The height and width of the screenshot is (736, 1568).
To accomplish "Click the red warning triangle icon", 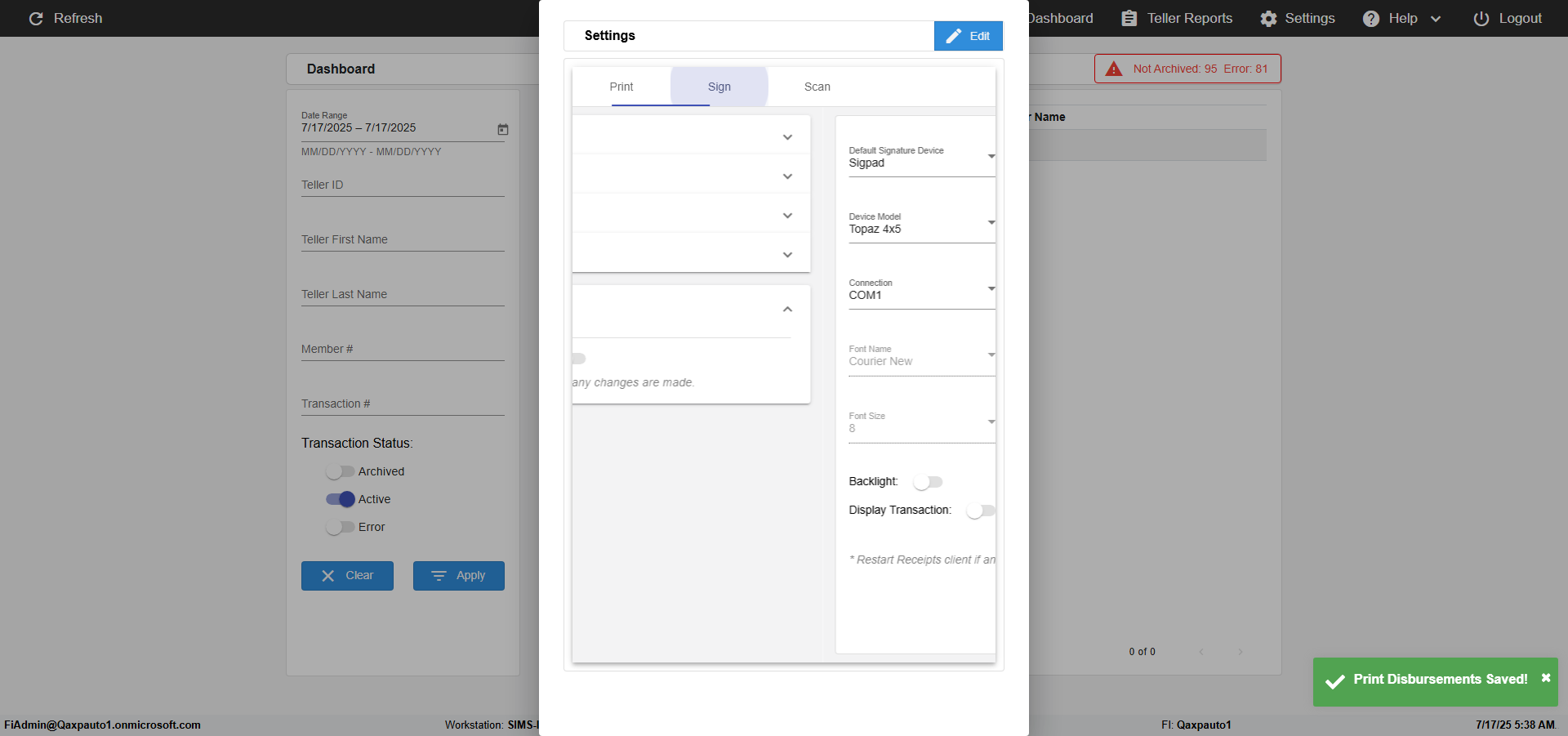I will 1114,69.
